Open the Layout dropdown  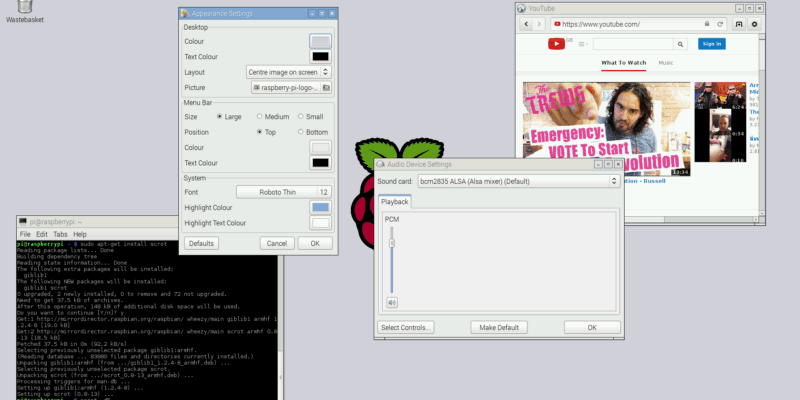(289, 72)
